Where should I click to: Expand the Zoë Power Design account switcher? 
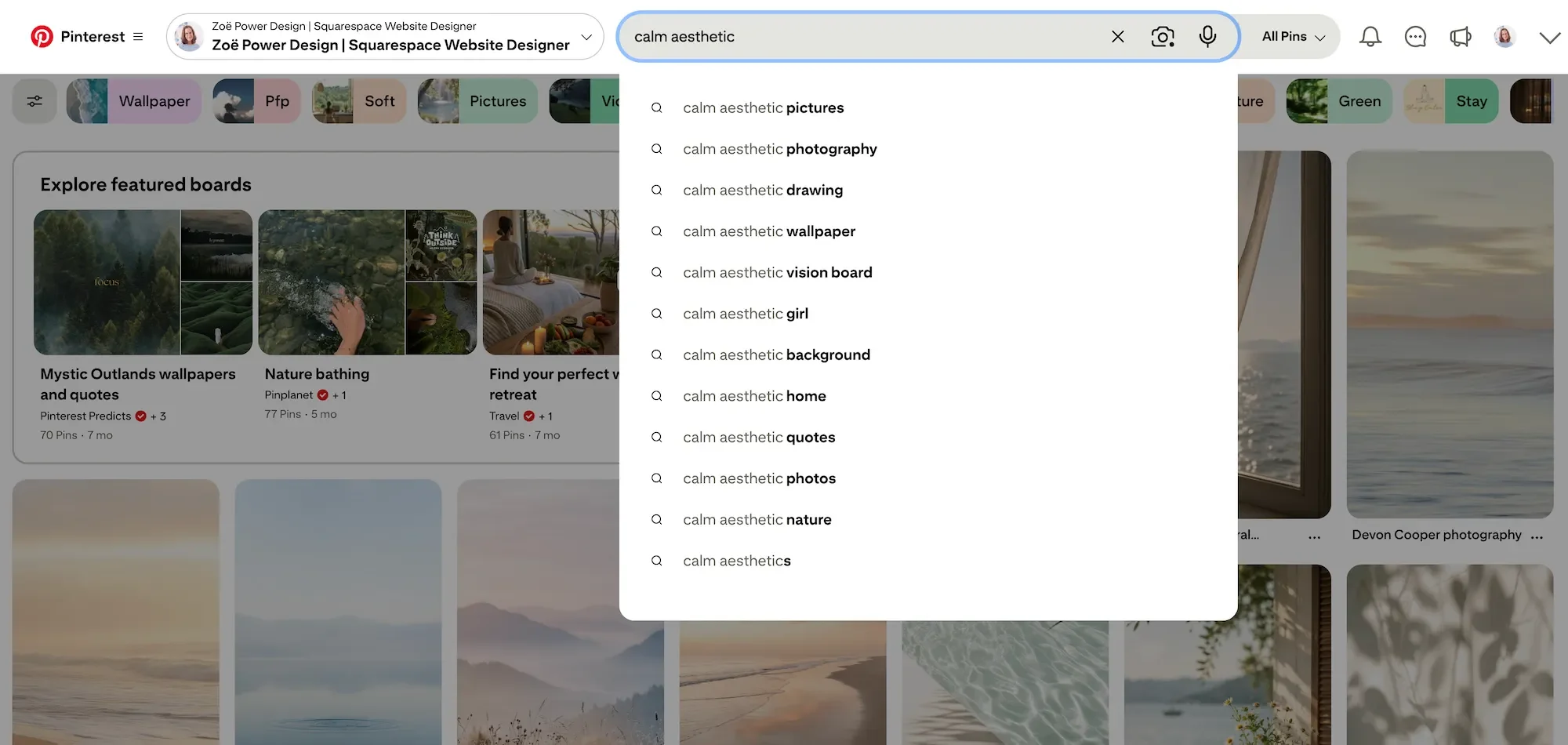point(586,37)
